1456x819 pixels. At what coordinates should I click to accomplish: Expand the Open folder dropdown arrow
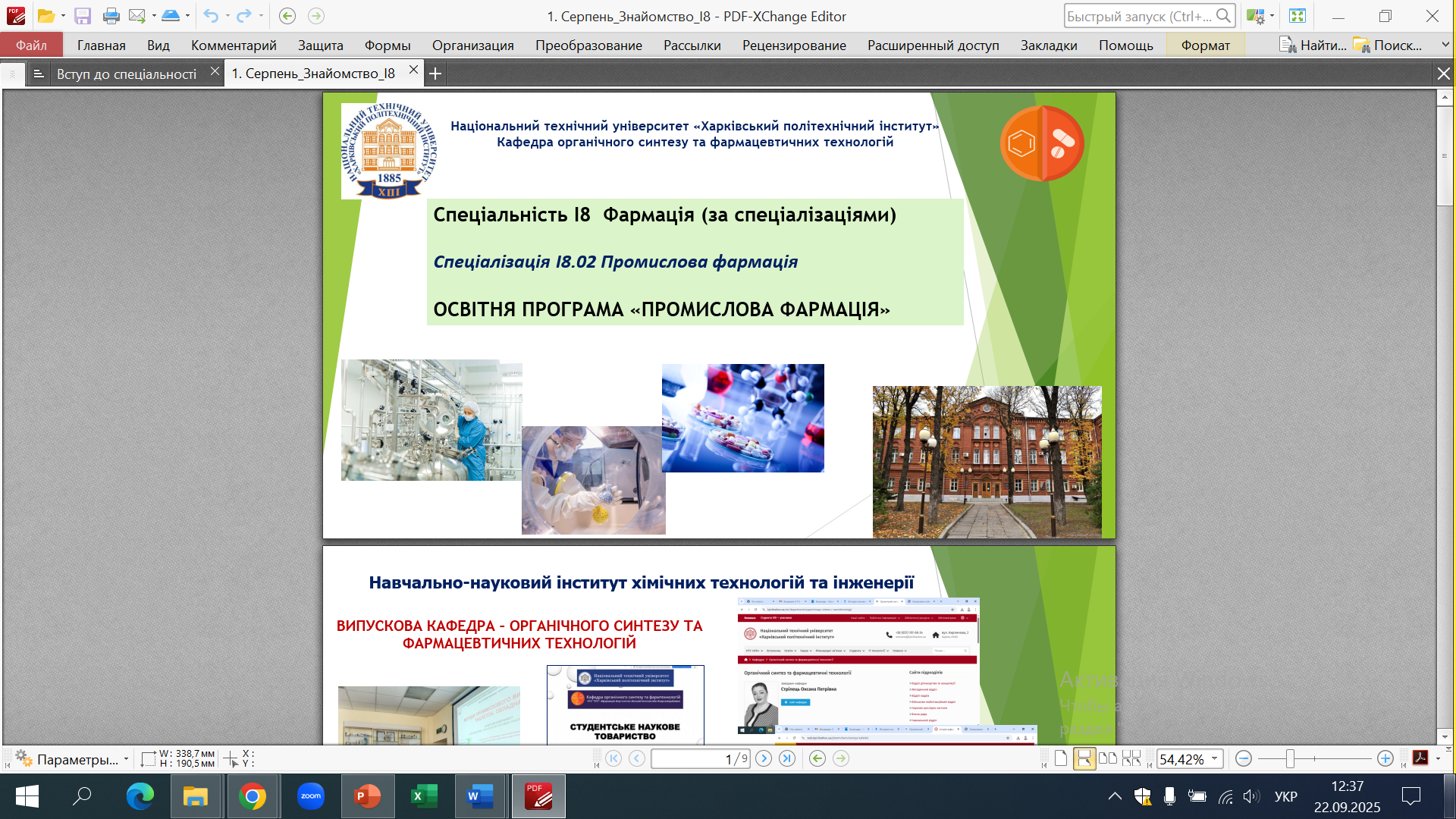click(63, 16)
